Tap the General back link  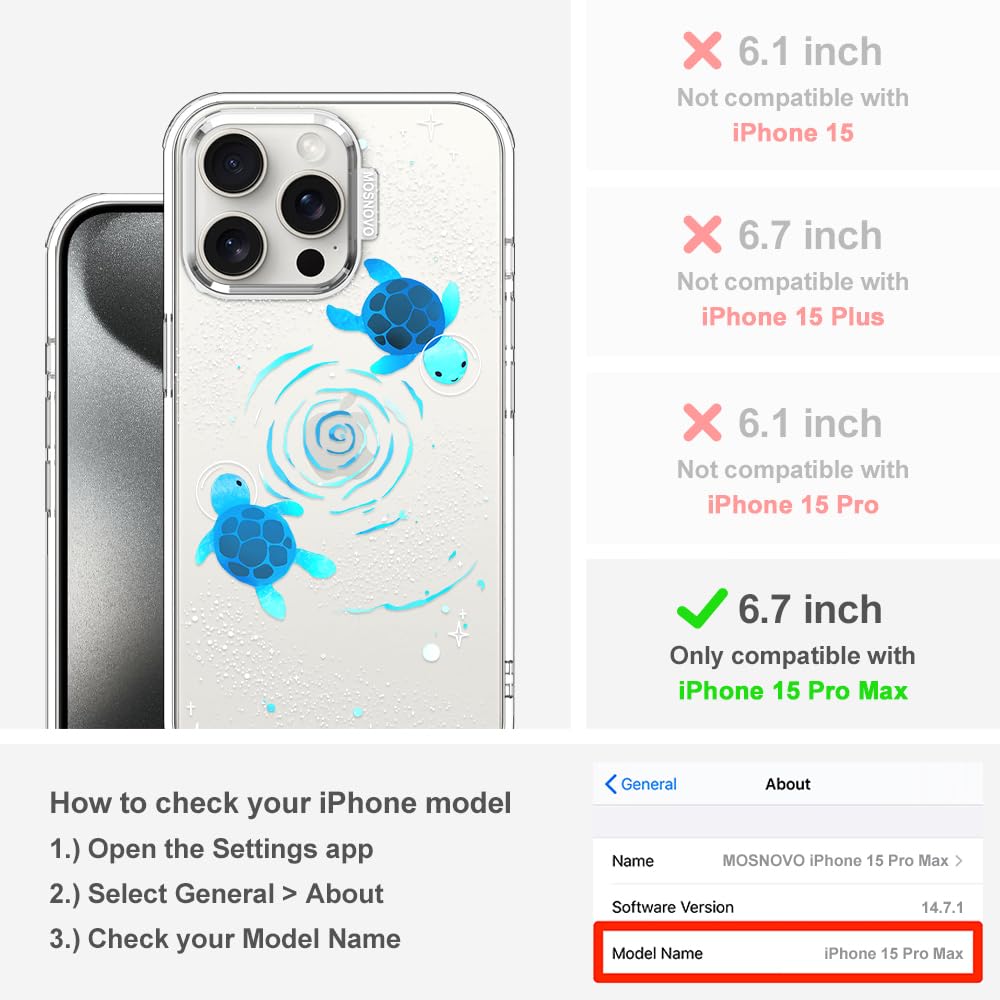tap(641, 784)
